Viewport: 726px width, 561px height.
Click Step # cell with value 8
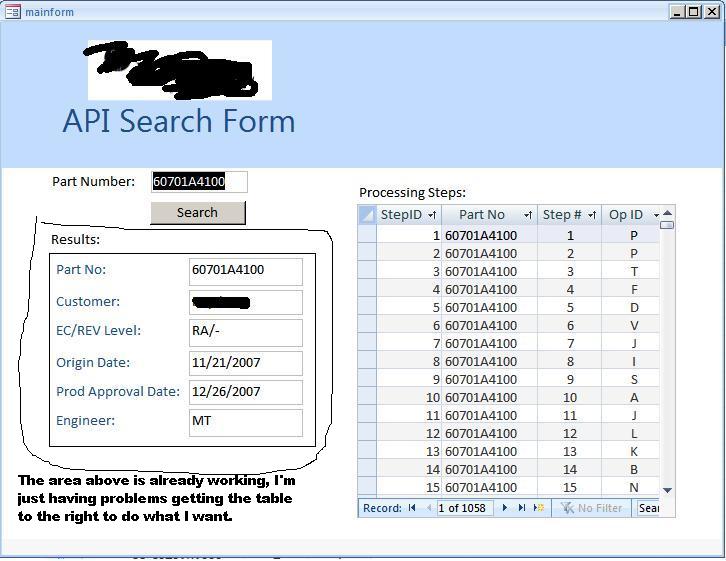[x=570, y=361]
